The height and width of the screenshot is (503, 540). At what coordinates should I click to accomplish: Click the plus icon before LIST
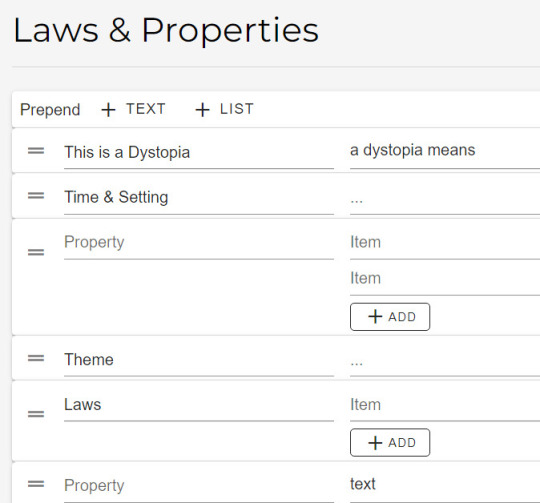click(x=202, y=110)
